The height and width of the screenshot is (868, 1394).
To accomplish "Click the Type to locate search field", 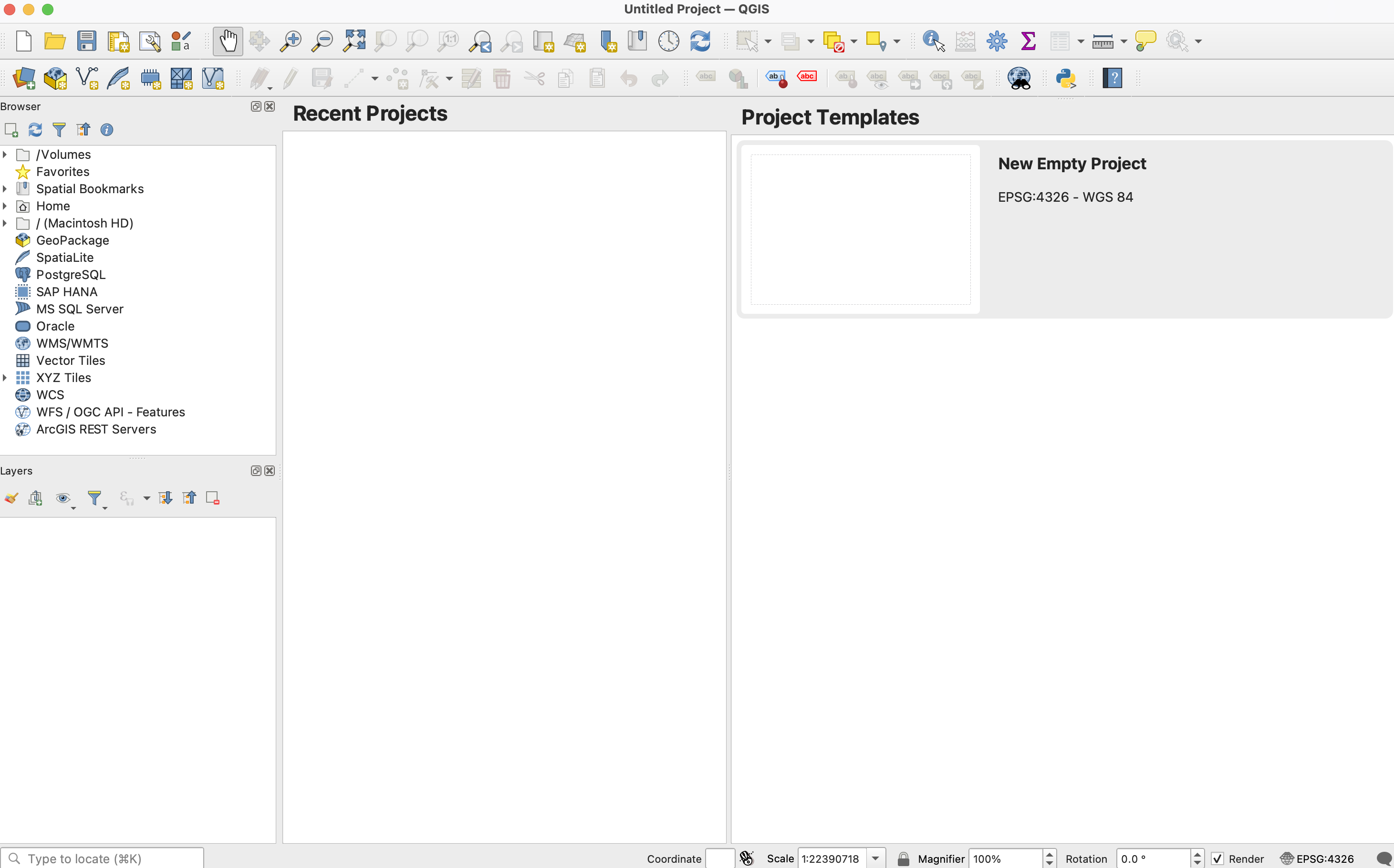I will pyautogui.click(x=102, y=858).
